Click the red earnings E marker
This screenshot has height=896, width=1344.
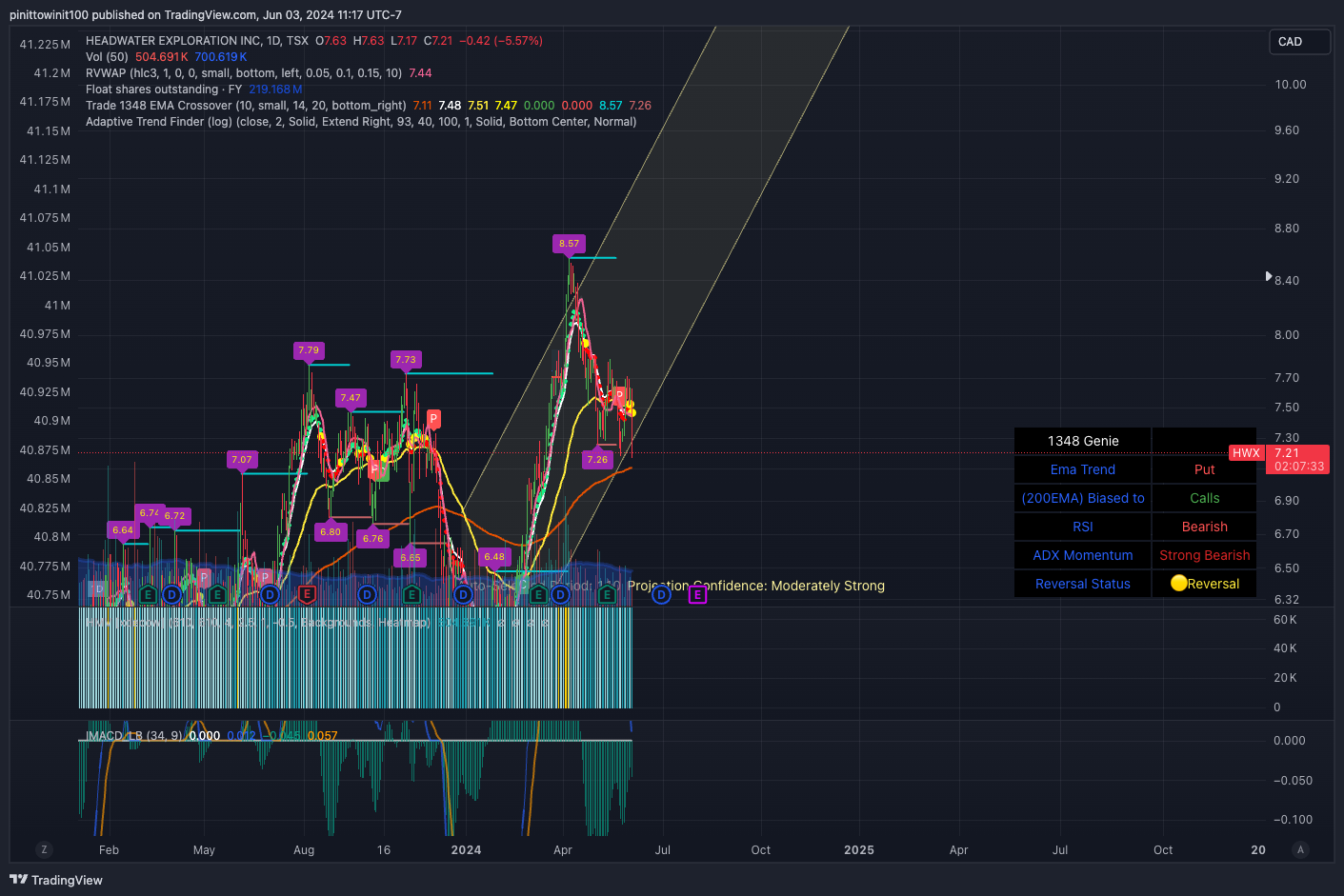click(x=307, y=594)
